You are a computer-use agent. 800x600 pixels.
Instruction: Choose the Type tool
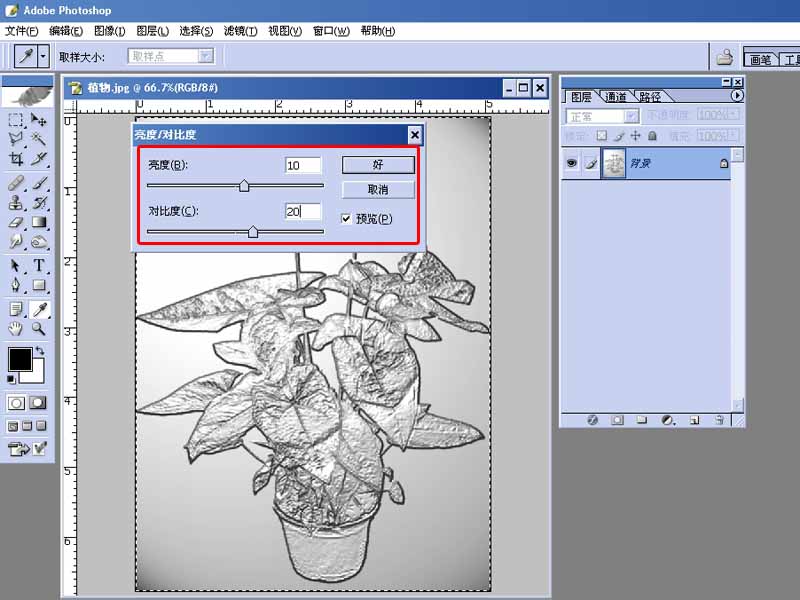tap(39, 266)
